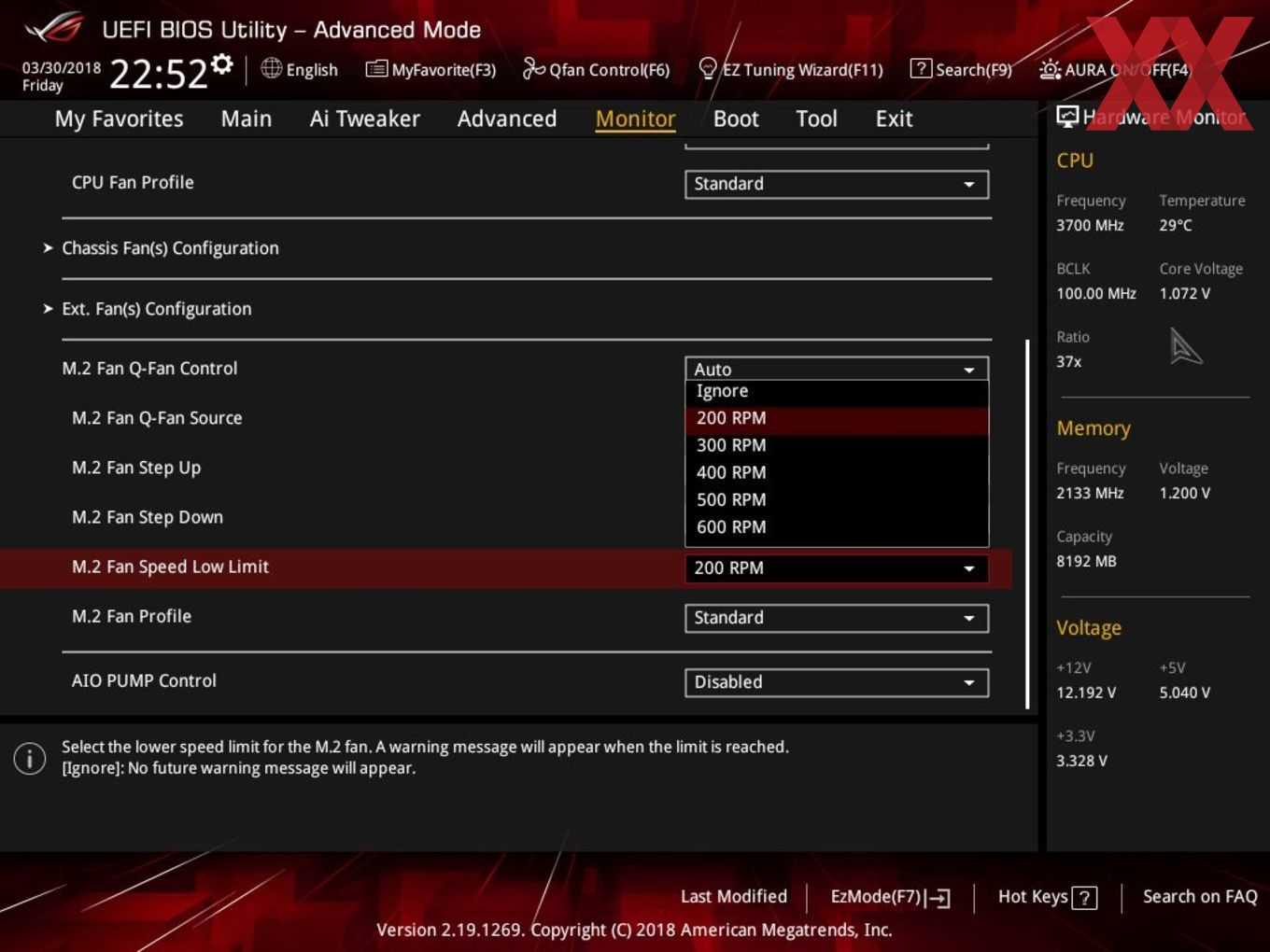Choose 400 RPM option

click(x=837, y=472)
